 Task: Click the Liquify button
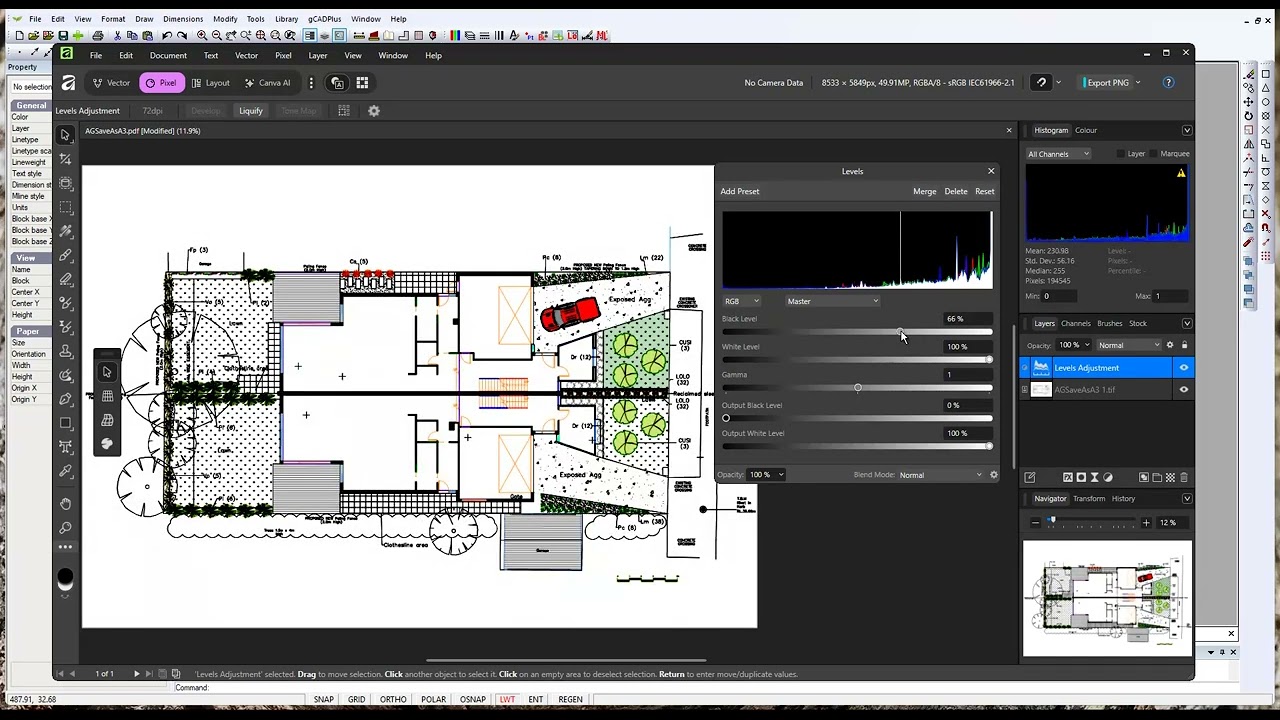click(250, 111)
